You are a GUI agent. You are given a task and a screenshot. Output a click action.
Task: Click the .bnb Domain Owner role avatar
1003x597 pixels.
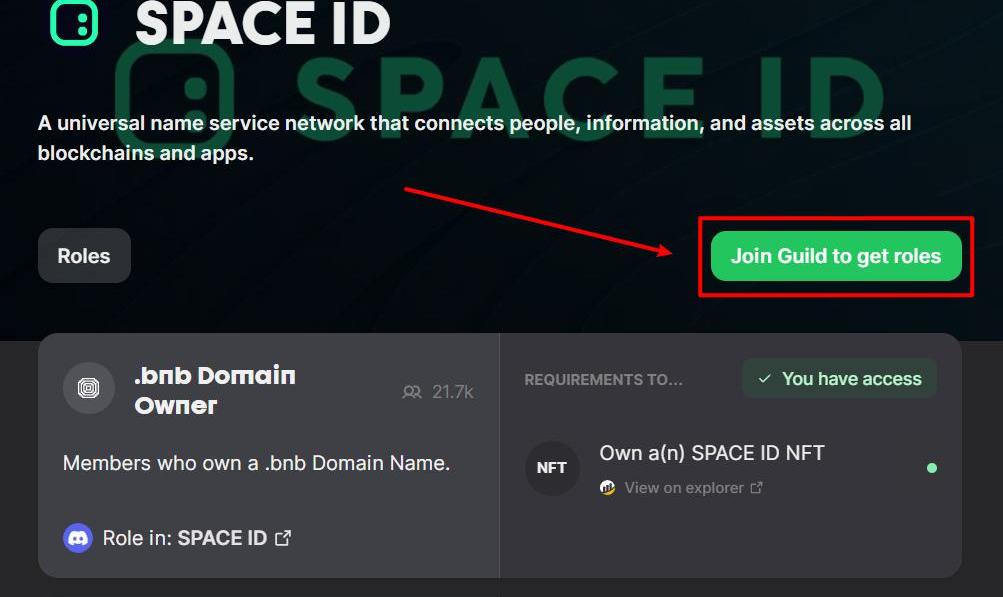coord(88,388)
